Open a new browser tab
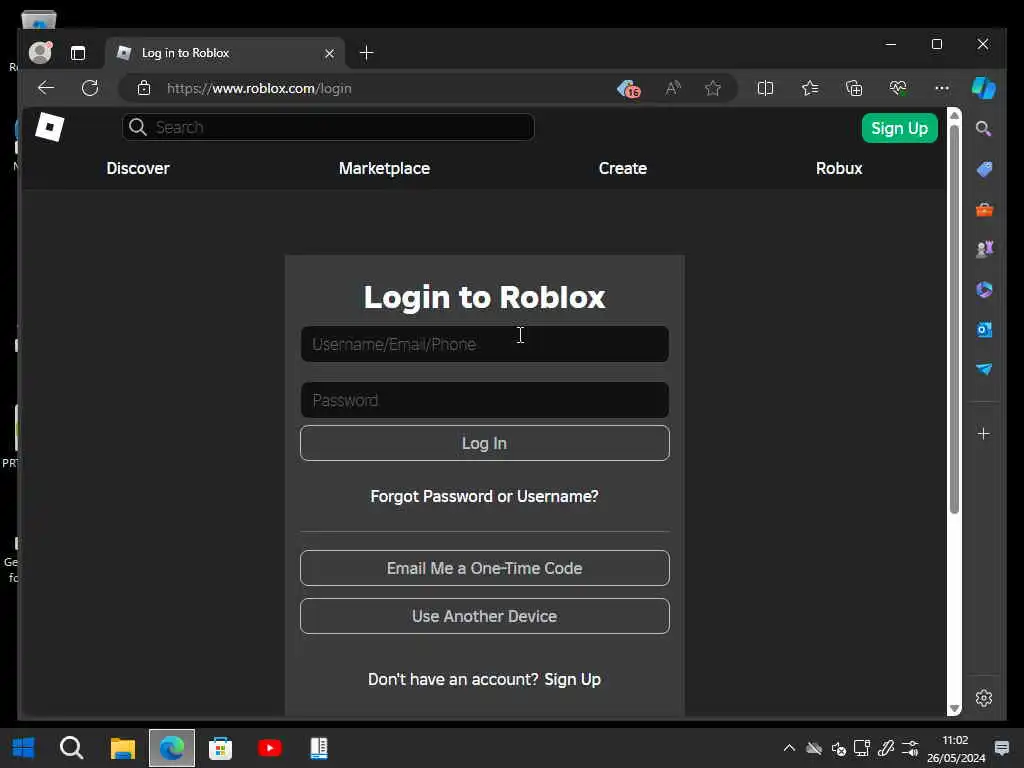This screenshot has width=1024, height=768. (x=366, y=53)
